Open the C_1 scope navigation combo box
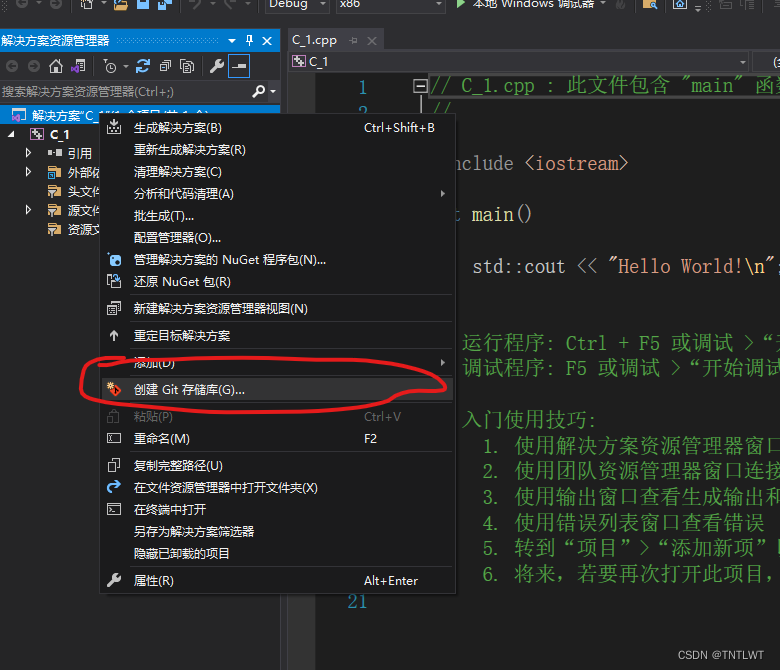Screen dimensions: 780x670 (x=519, y=62)
